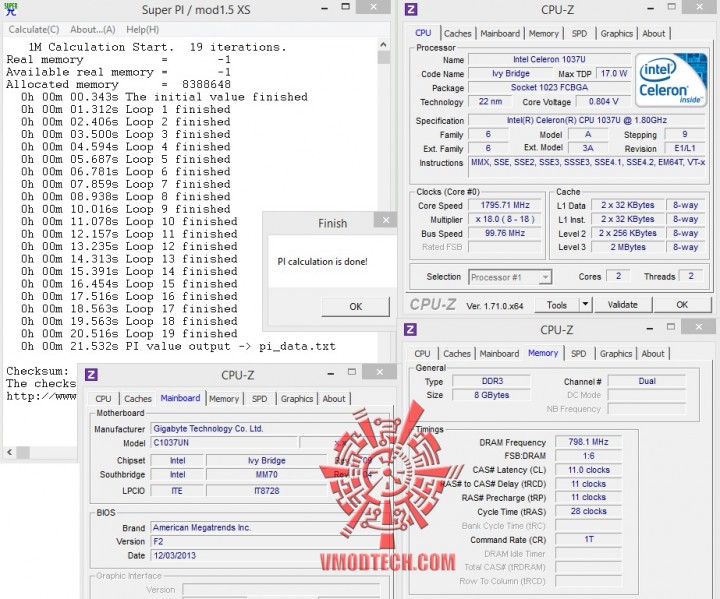Minimize the Super PI window

click(324, 8)
